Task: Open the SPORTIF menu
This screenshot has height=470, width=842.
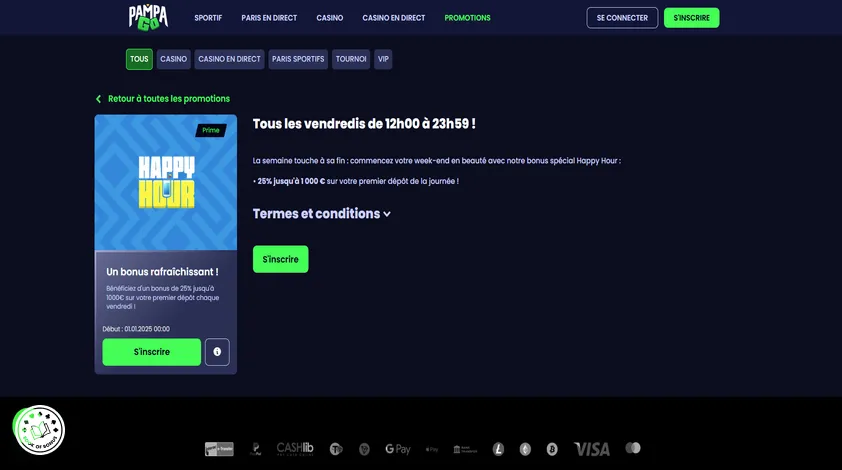Action: (208, 18)
